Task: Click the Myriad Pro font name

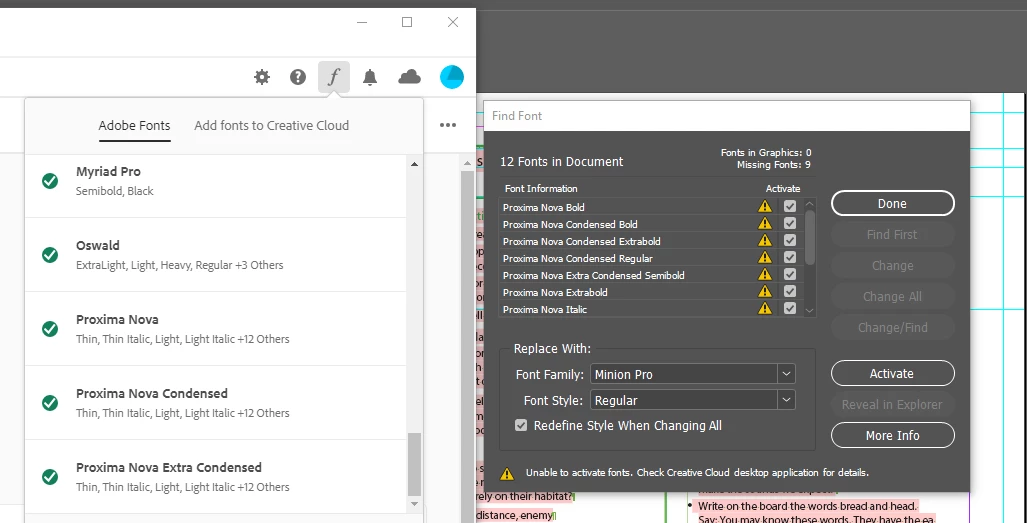Action: coord(108,171)
